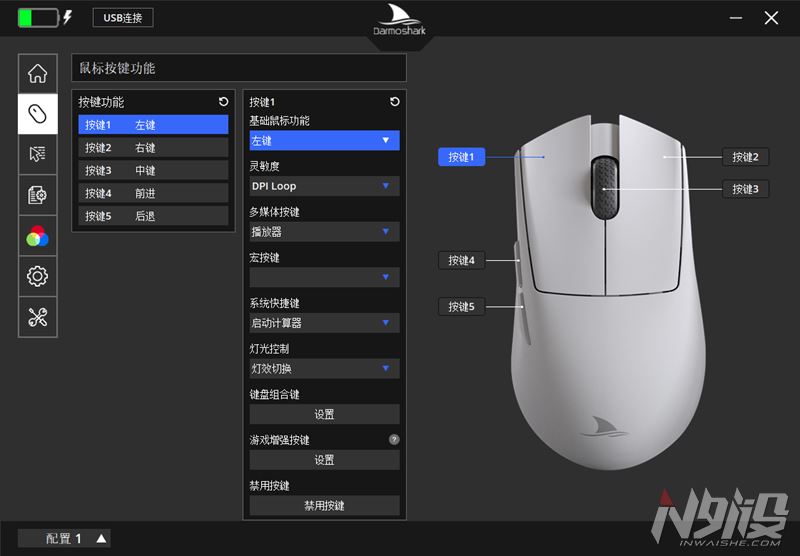Click the 按键3 label on mouse diagram
This screenshot has height=556, width=800.
pyautogui.click(x=745, y=189)
